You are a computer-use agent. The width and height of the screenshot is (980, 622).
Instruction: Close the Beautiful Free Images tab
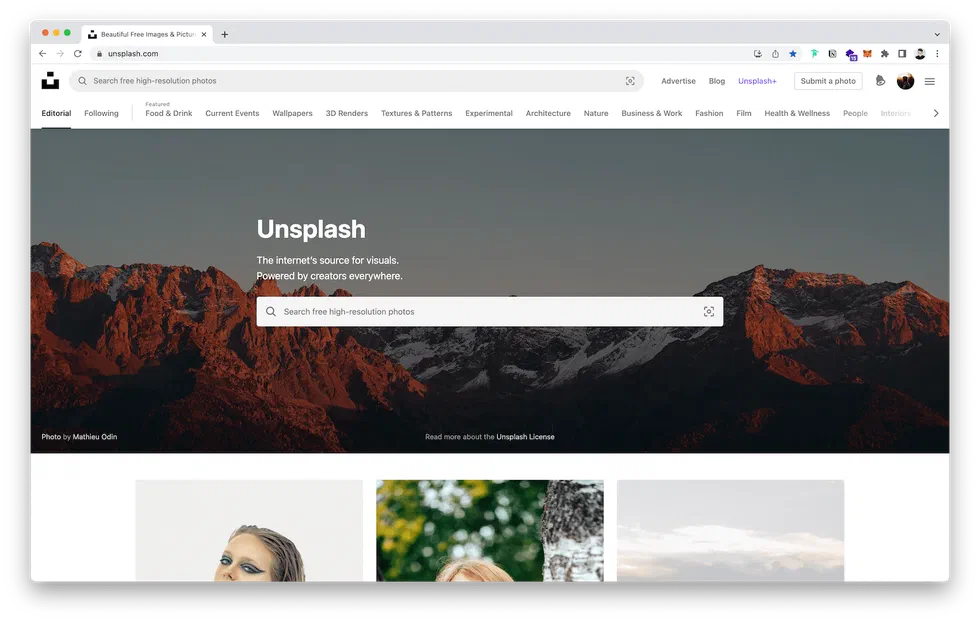click(x=204, y=34)
